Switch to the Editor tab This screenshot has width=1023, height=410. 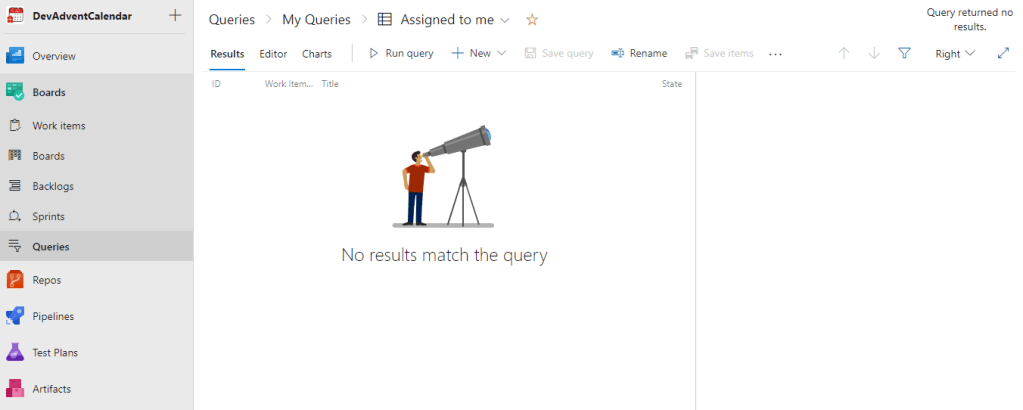click(273, 54)
